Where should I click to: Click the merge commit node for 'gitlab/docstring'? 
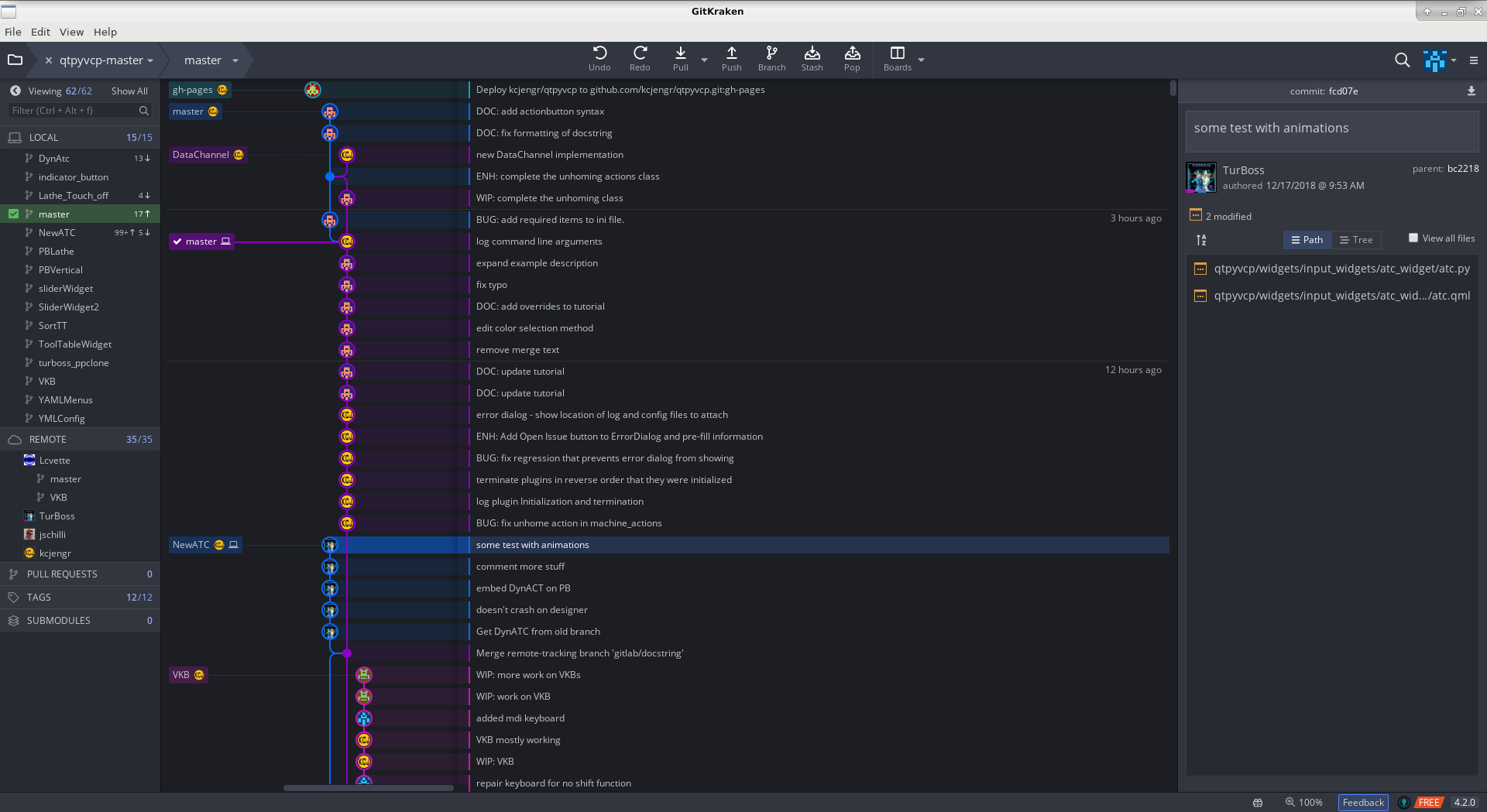pos(347,653)
